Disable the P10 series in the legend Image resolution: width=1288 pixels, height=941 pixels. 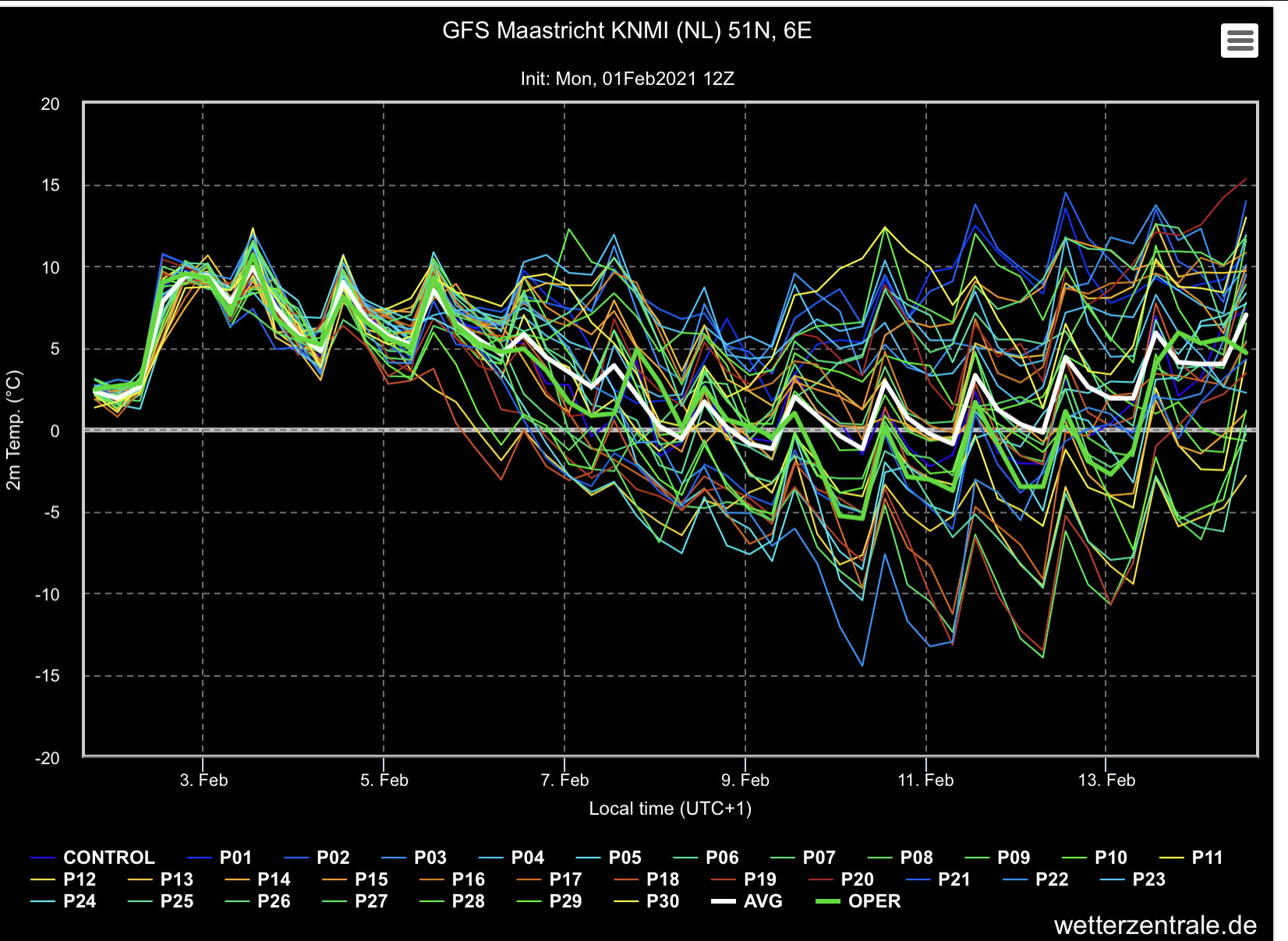(x=1095, y=858)
